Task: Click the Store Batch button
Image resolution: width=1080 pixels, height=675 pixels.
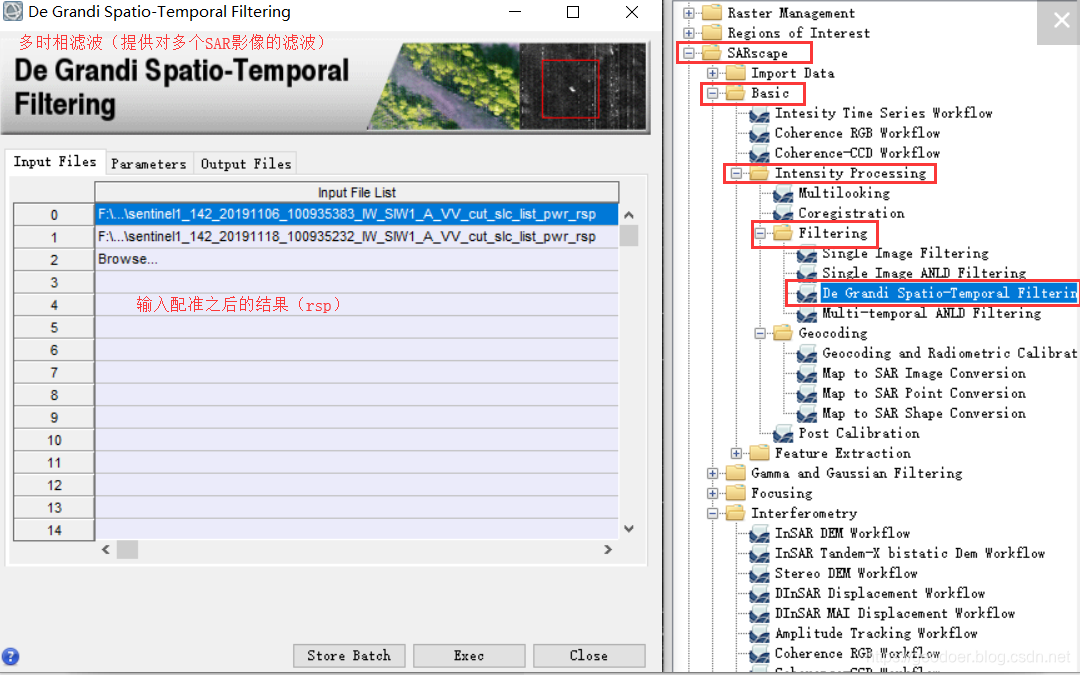Action: point(349,656)
